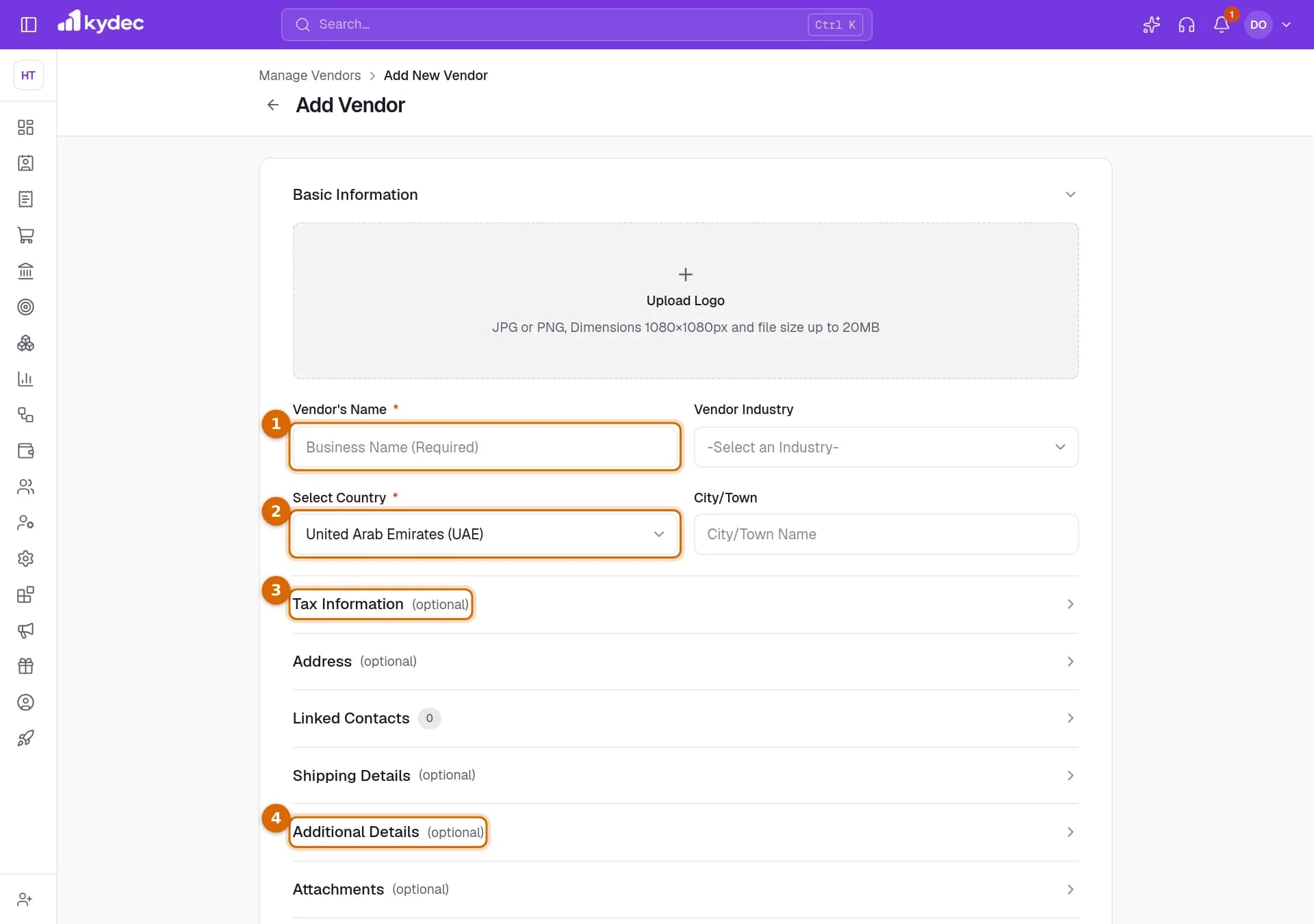
Task: Click the HT workspace badge
Action: tap(28, 75)
